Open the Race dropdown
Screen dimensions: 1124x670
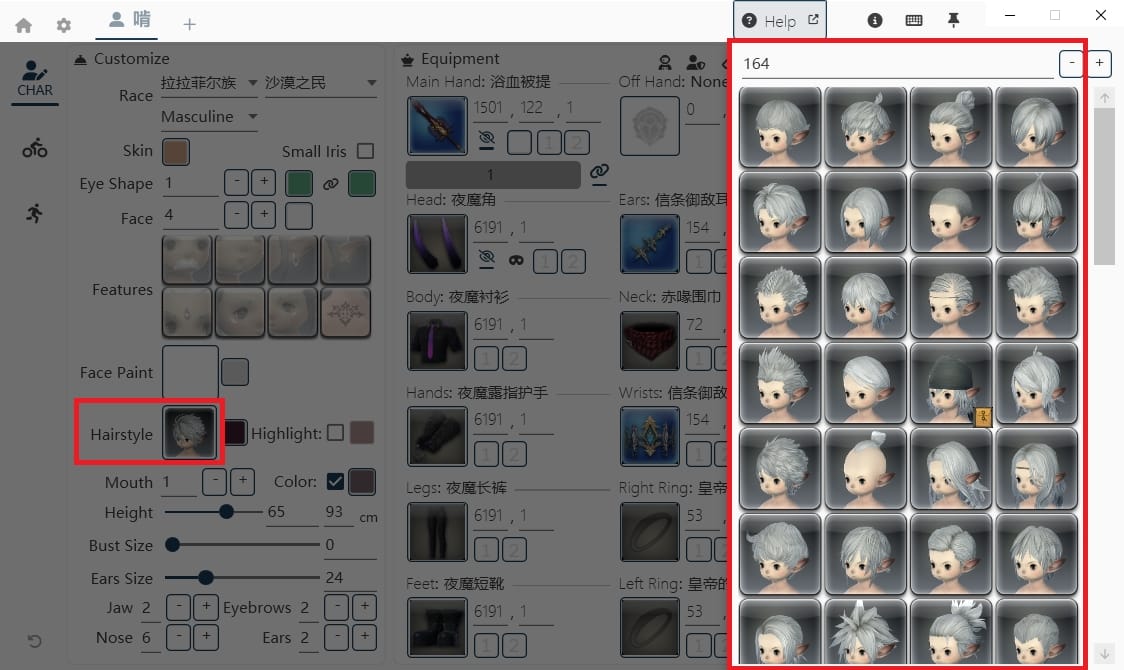[x=209, y=83]
